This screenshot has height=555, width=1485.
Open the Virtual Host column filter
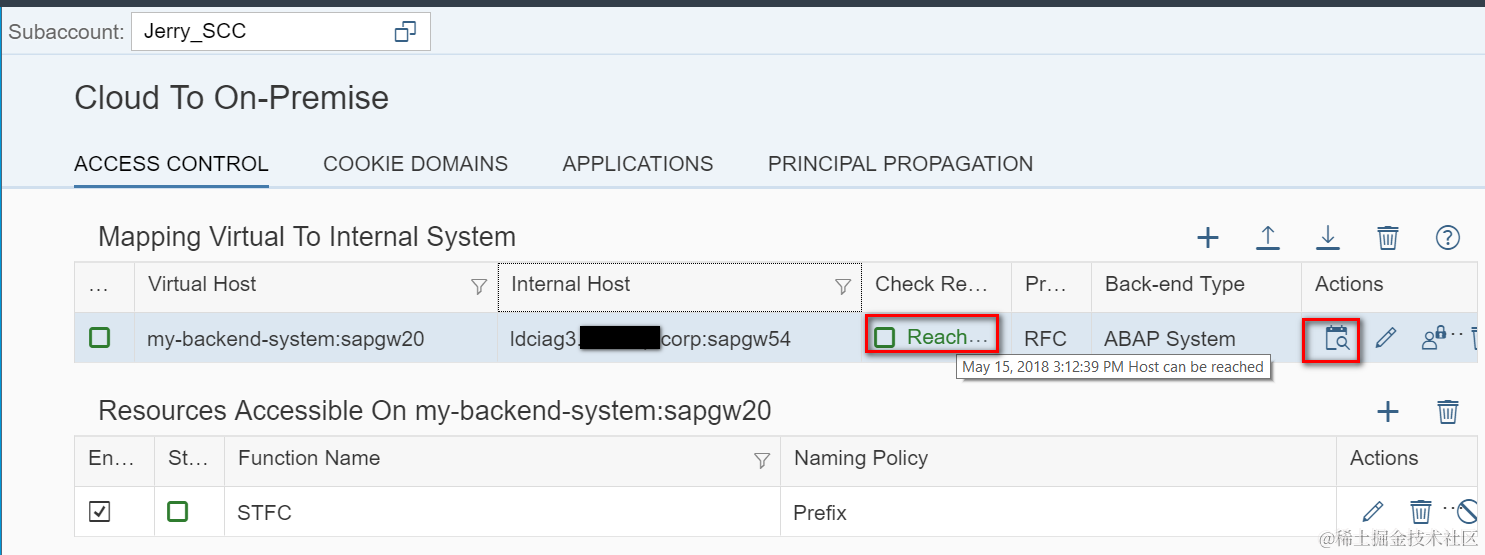click(479, 287)
